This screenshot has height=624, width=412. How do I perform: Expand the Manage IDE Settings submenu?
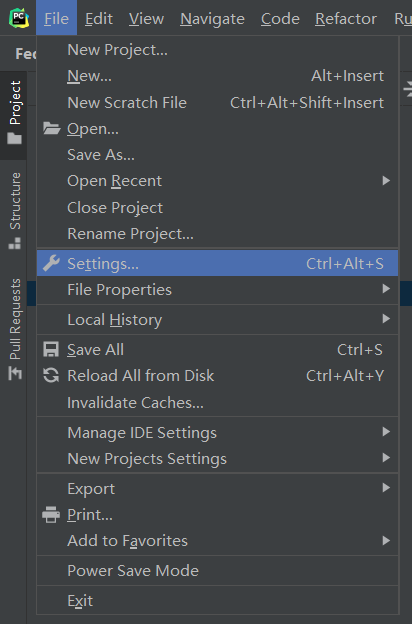(218, 433)
